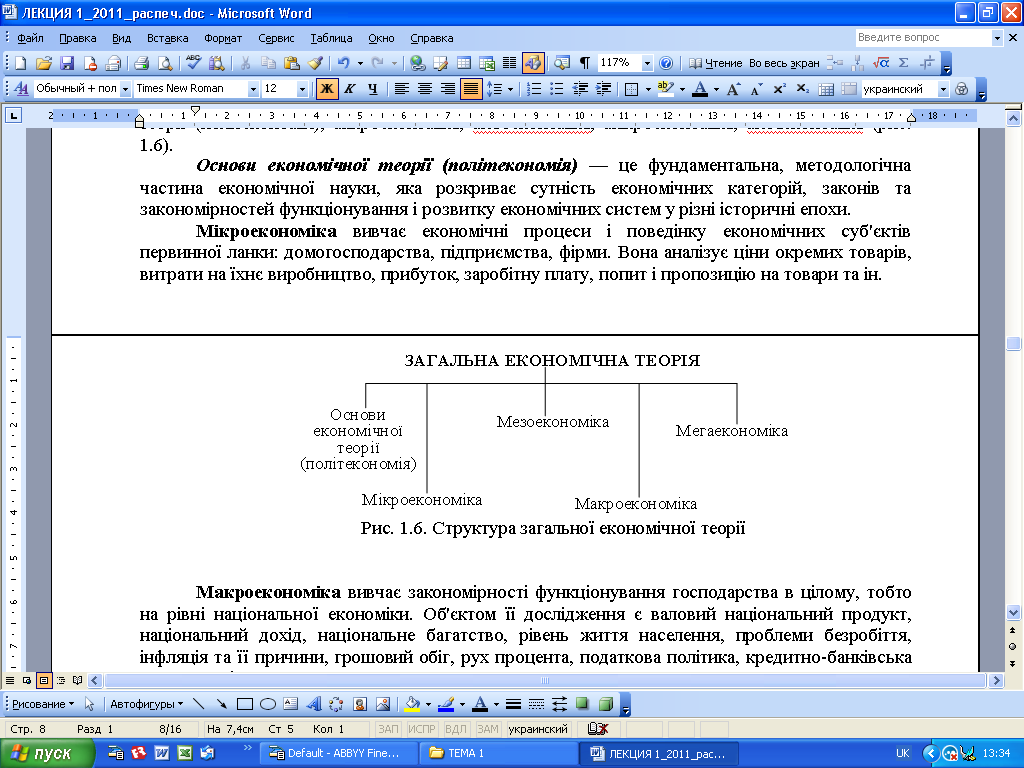1024x768 pixels.
Task: Select the Oval shape tool
Action: pos(268,704)
